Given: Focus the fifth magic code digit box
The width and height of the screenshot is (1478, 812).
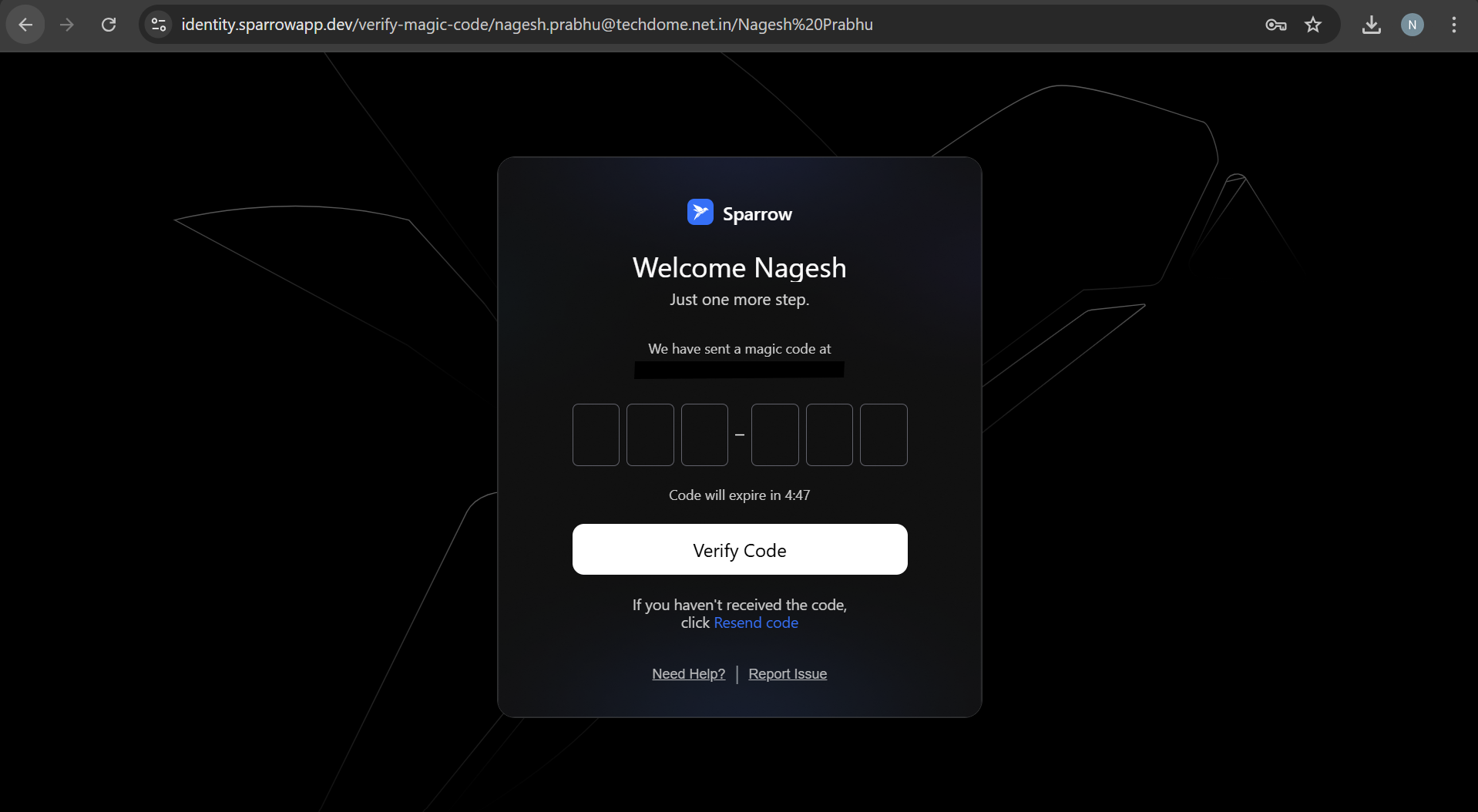Looking at the screenshot, I should [829, 435].
